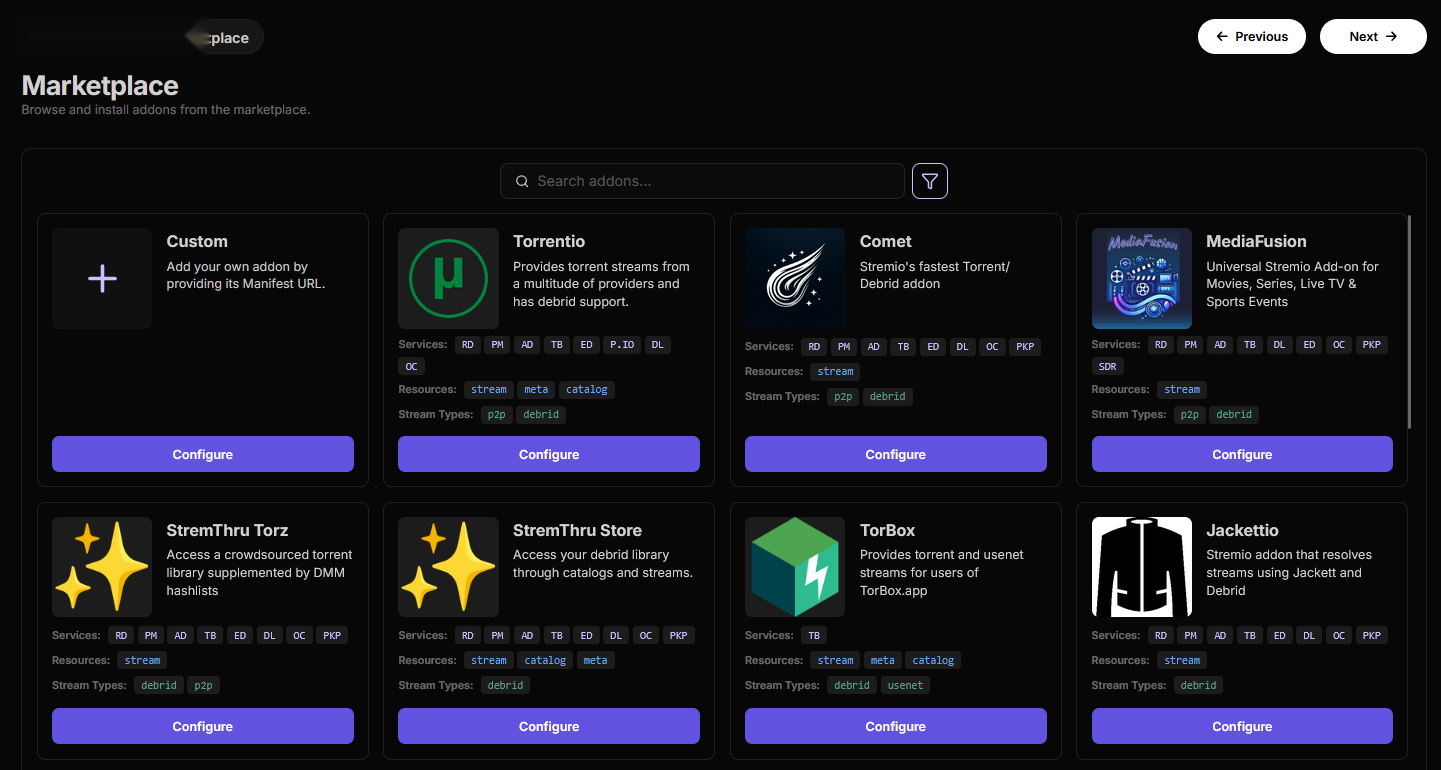Go to the Next page
Screen dimensions: 1441x770
[x=1372, y=36]
